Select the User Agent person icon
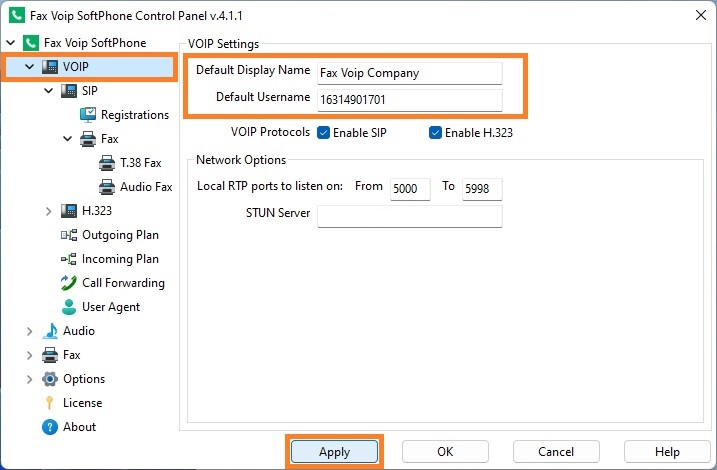 click(69, 307)
